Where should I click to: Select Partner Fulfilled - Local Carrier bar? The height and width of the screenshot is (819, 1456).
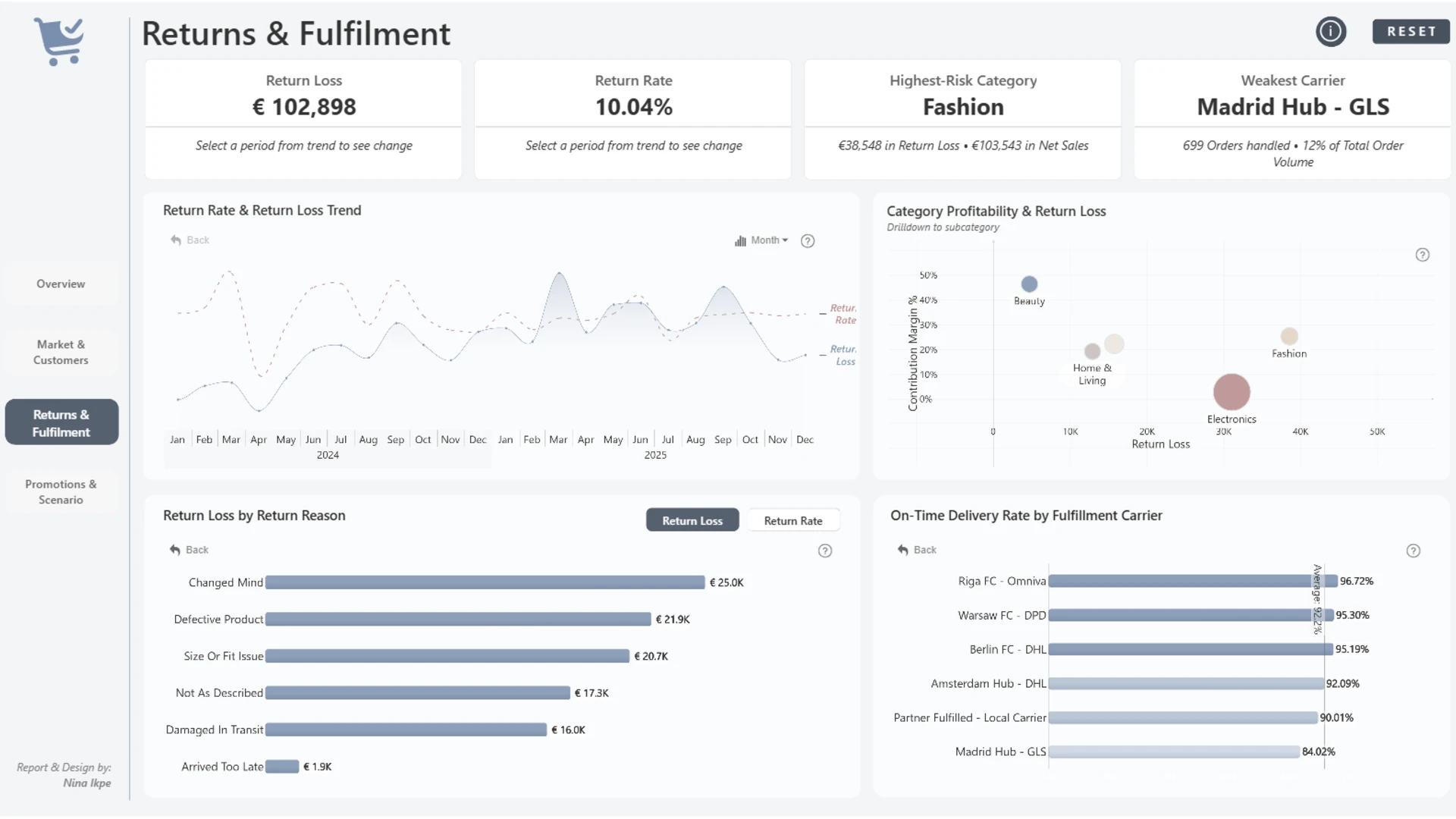point(1183,718)
